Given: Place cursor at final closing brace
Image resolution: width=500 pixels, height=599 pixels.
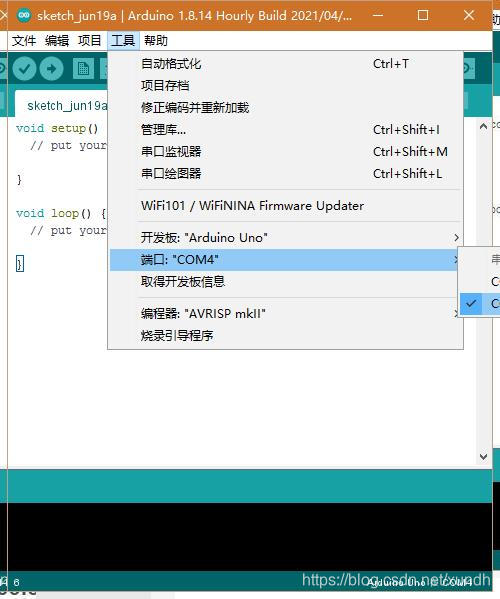Looking at the screenshot, I should [20, 264].
